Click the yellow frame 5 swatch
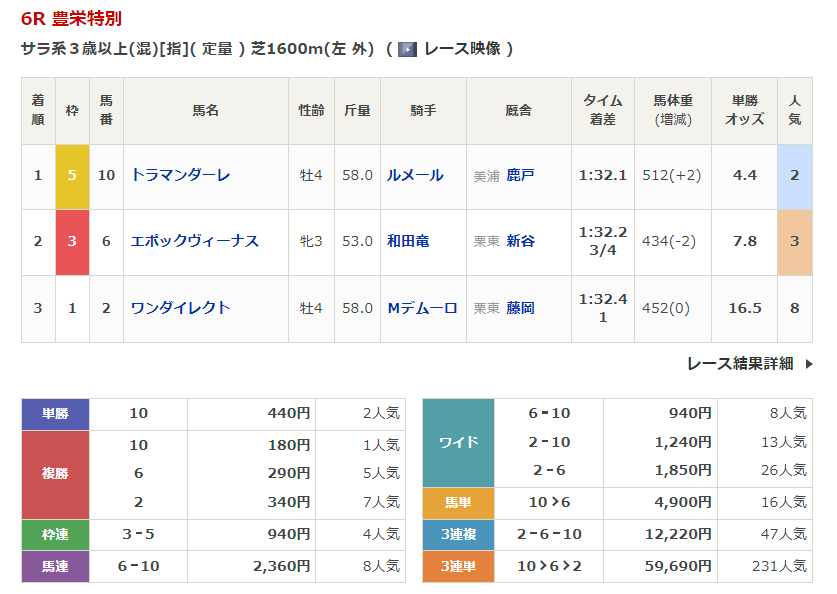The height and width of the screenshot is (594, 837). click(x=72, y=175)
